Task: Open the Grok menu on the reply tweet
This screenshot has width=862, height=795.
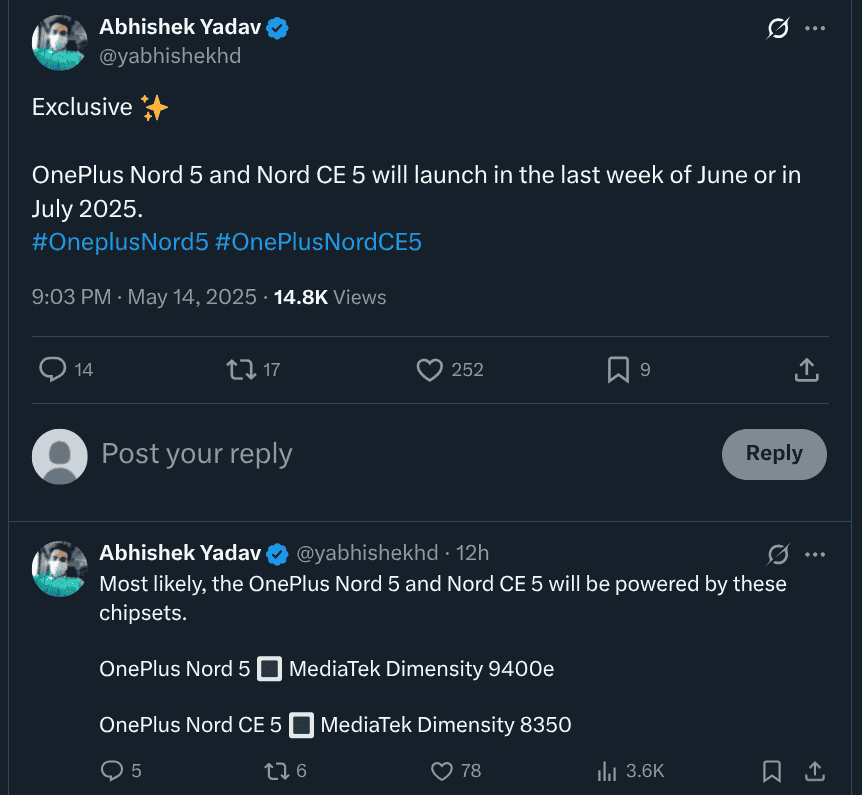Action: click(778, 554)
